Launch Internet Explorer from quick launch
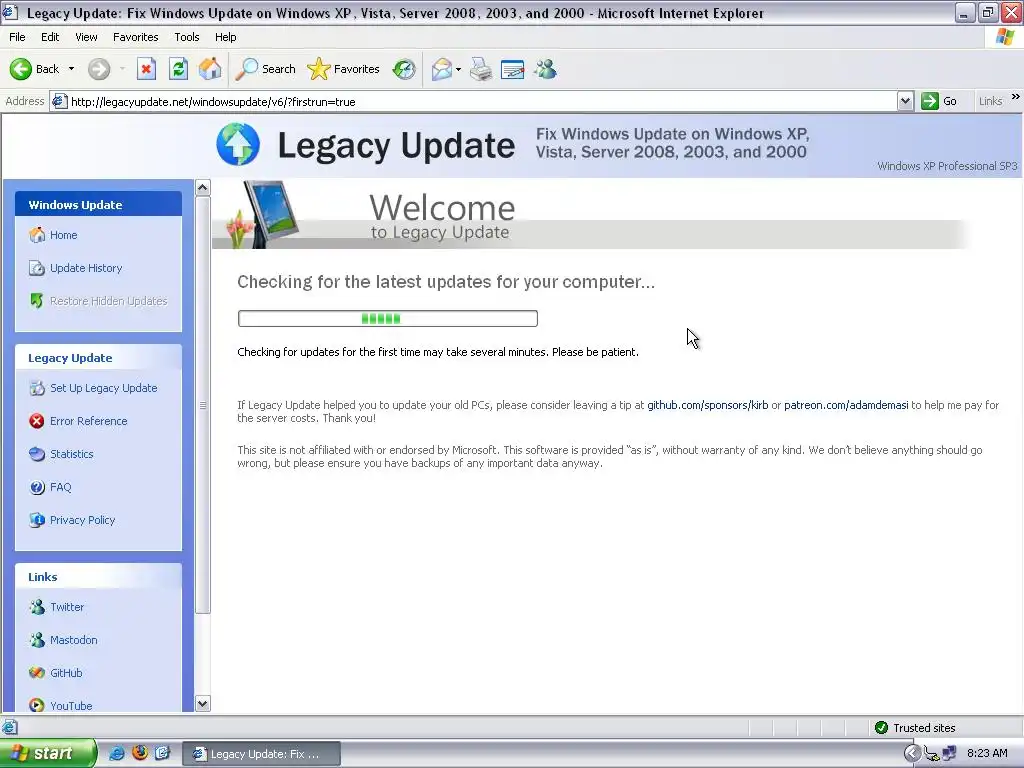Viewport: 1024px width, 768px height. tap(117, 753)
